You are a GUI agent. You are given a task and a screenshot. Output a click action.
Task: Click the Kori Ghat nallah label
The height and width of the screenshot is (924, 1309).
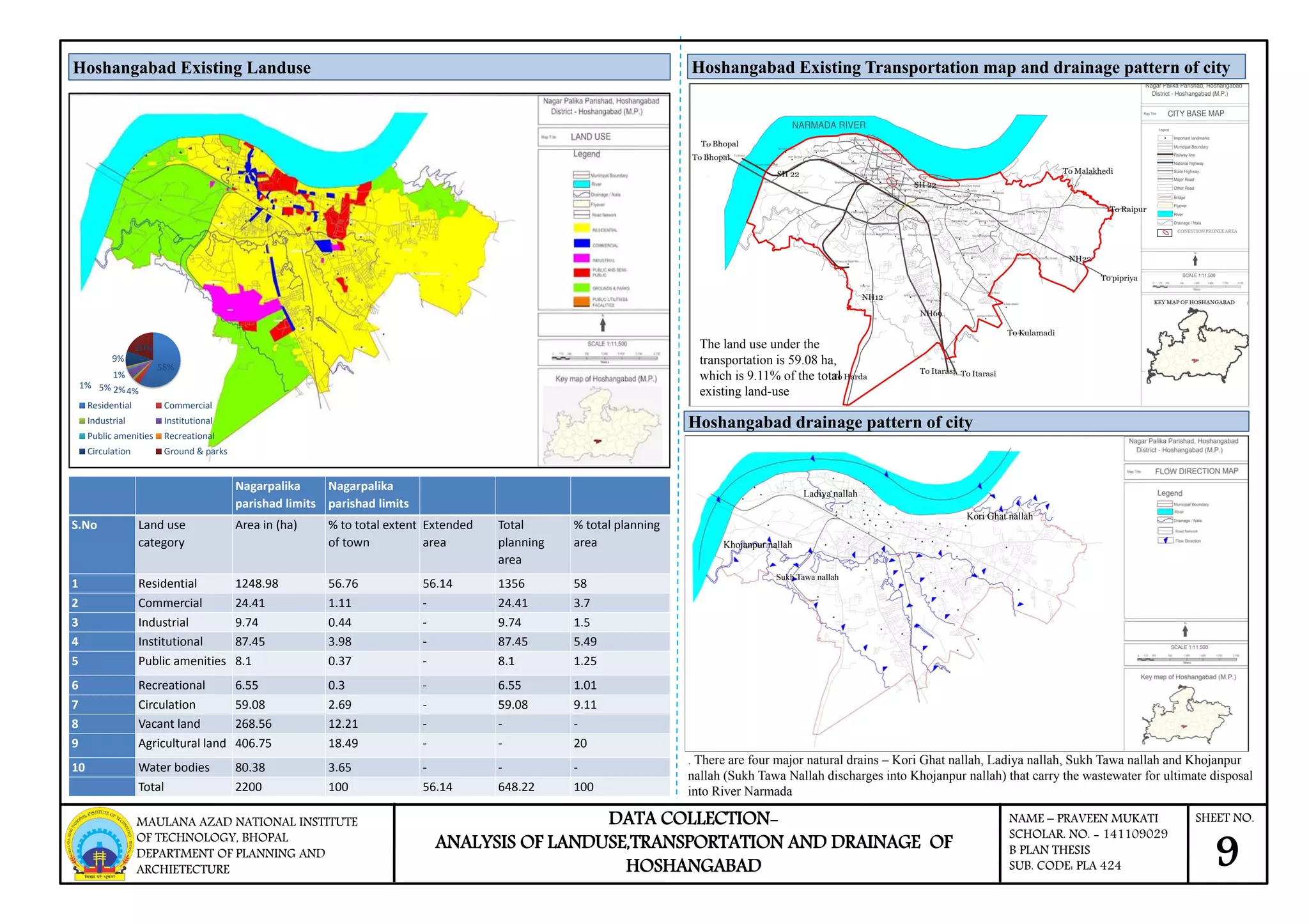1000,516
